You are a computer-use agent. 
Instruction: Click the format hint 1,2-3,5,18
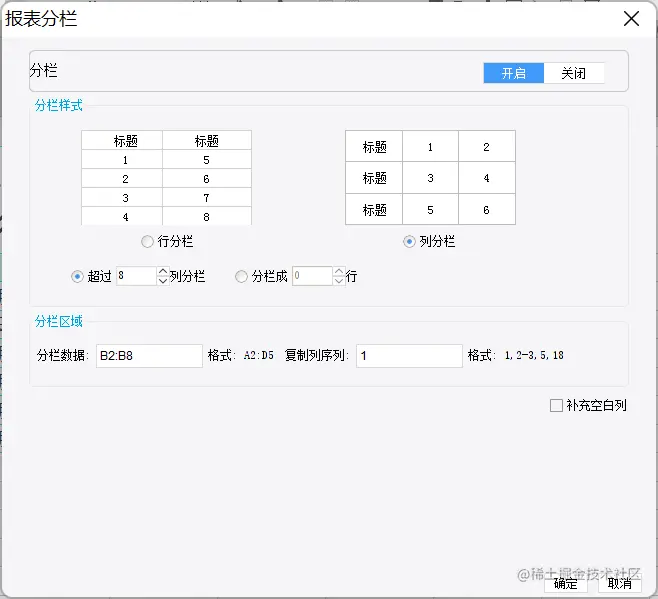[x=534, y=356]
